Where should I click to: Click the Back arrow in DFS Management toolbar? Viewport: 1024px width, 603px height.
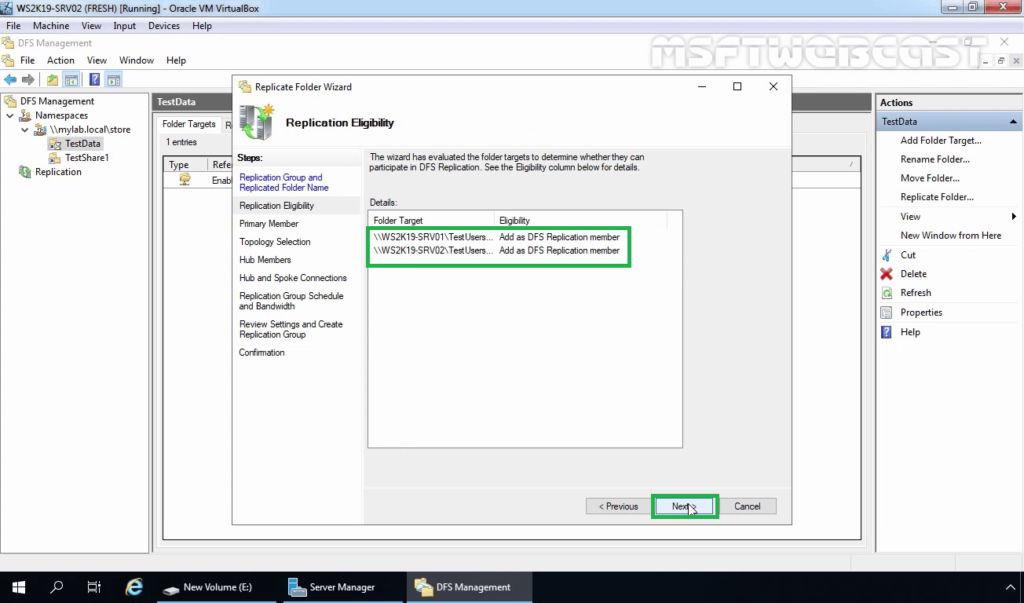pos(10,80)
